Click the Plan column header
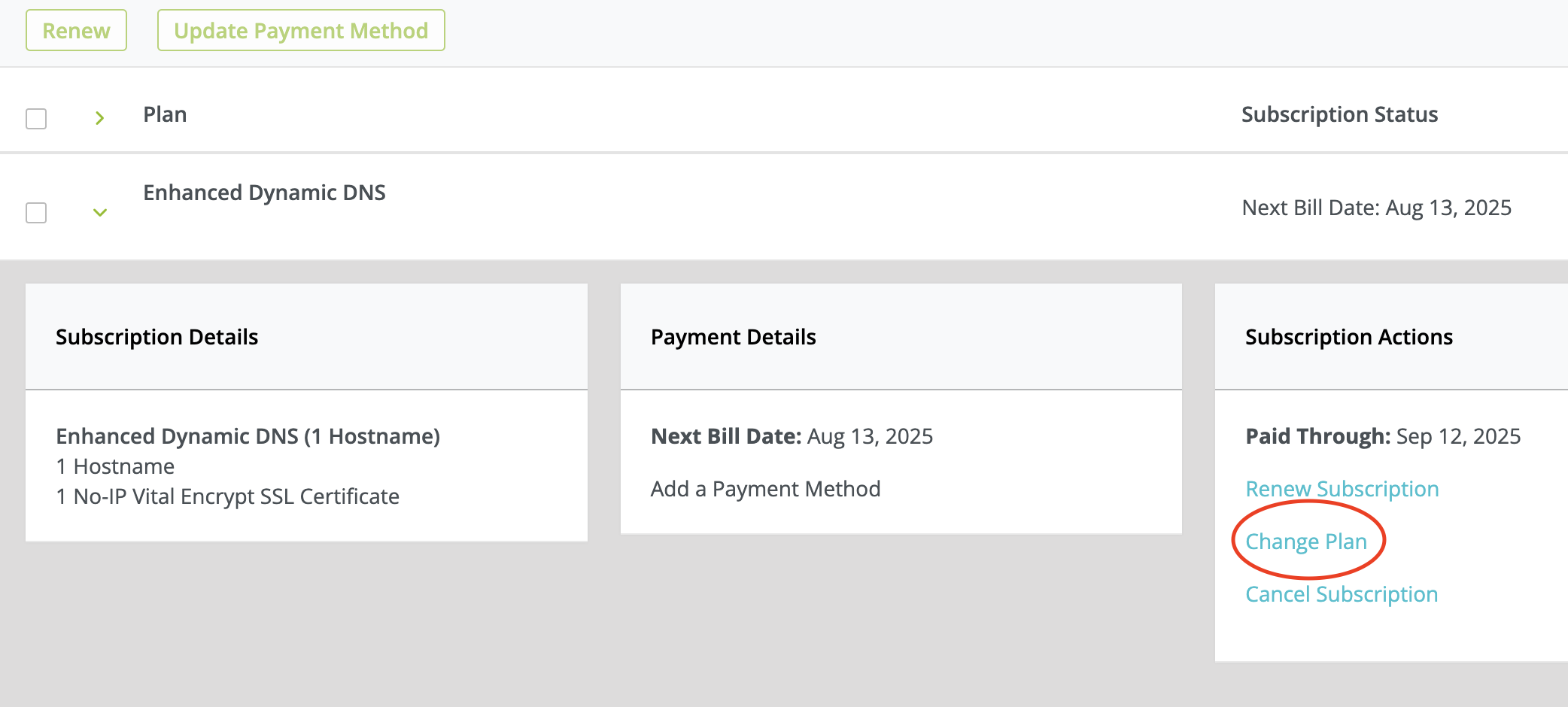The width and height of the screenshot is (1568, 707). 165,114
